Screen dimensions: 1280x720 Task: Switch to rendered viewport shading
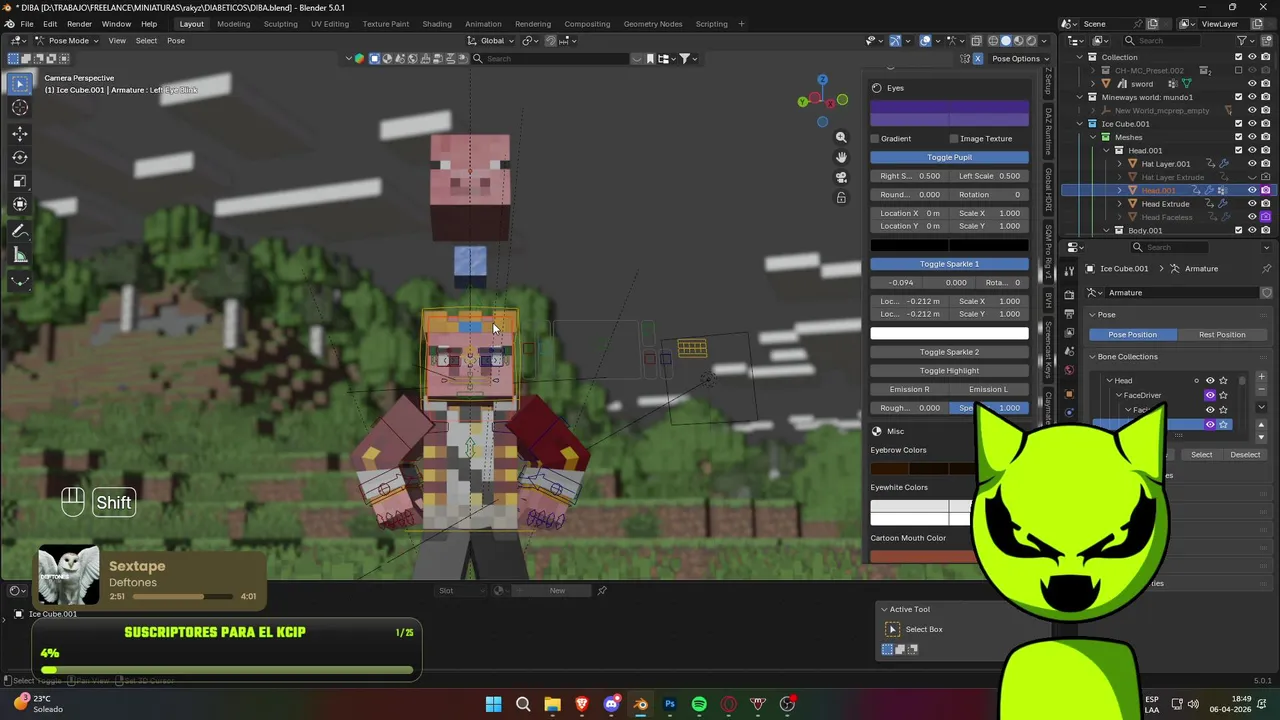1032,41
